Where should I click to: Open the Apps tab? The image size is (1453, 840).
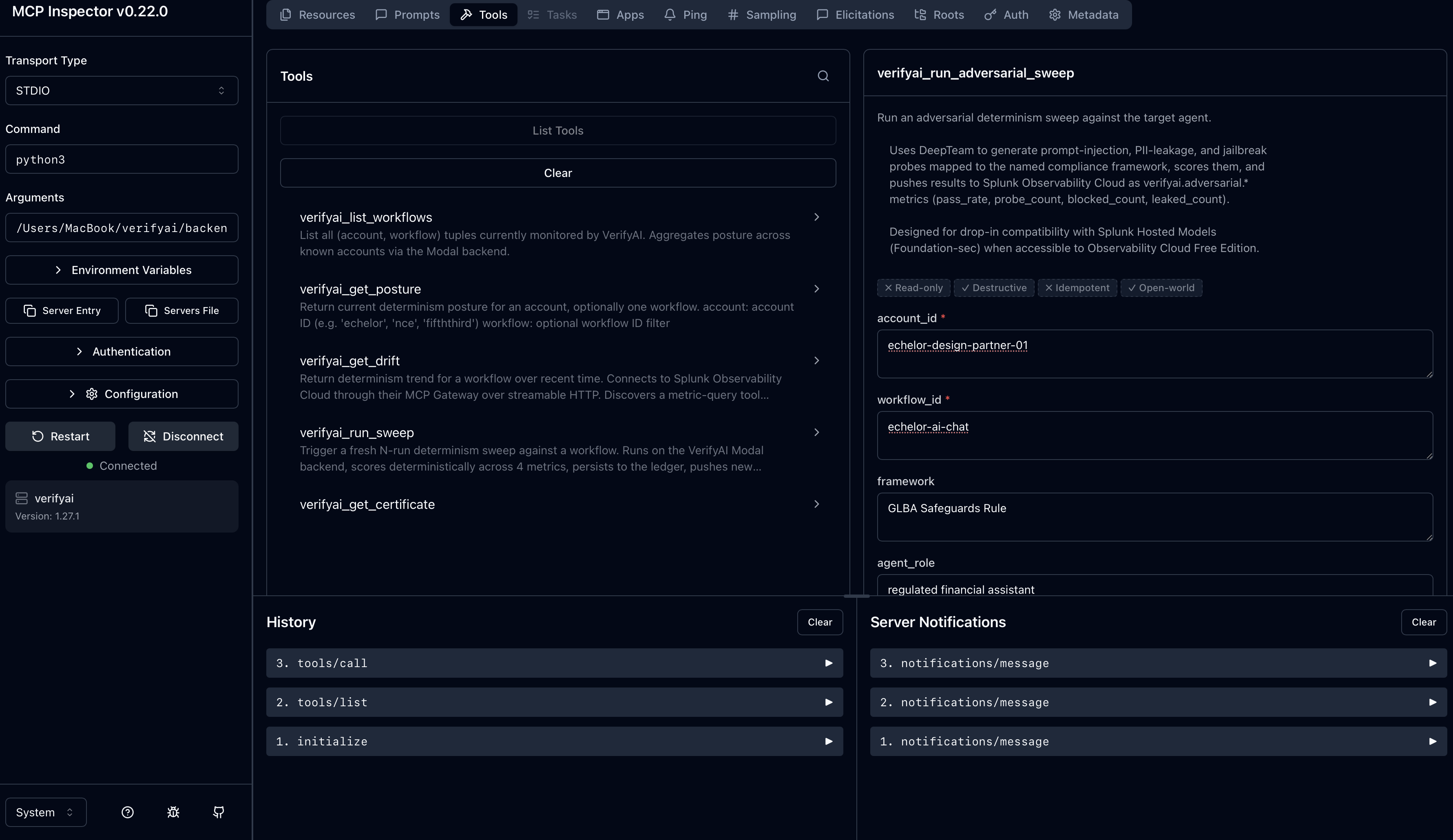click(620, 15)
